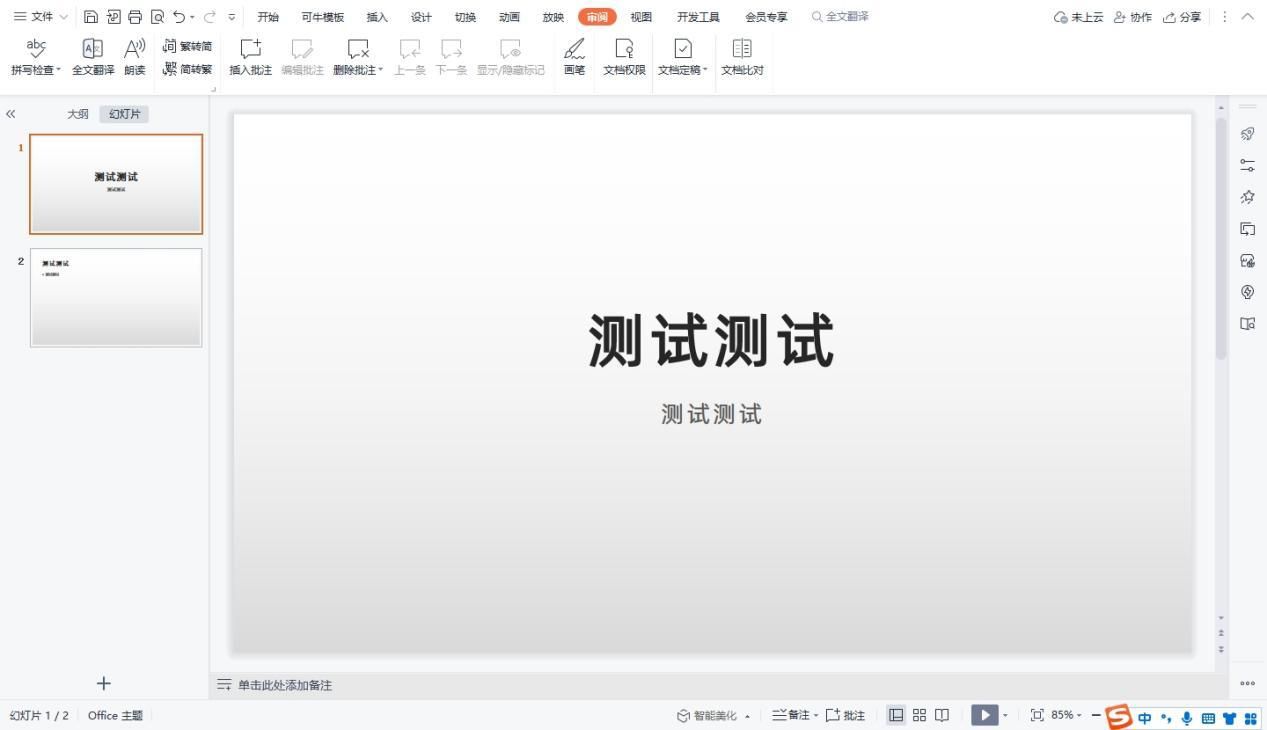Screen dimensions: 1267x730
Task: Open 文档权限 document permissions
Action: tap(623, 57)
